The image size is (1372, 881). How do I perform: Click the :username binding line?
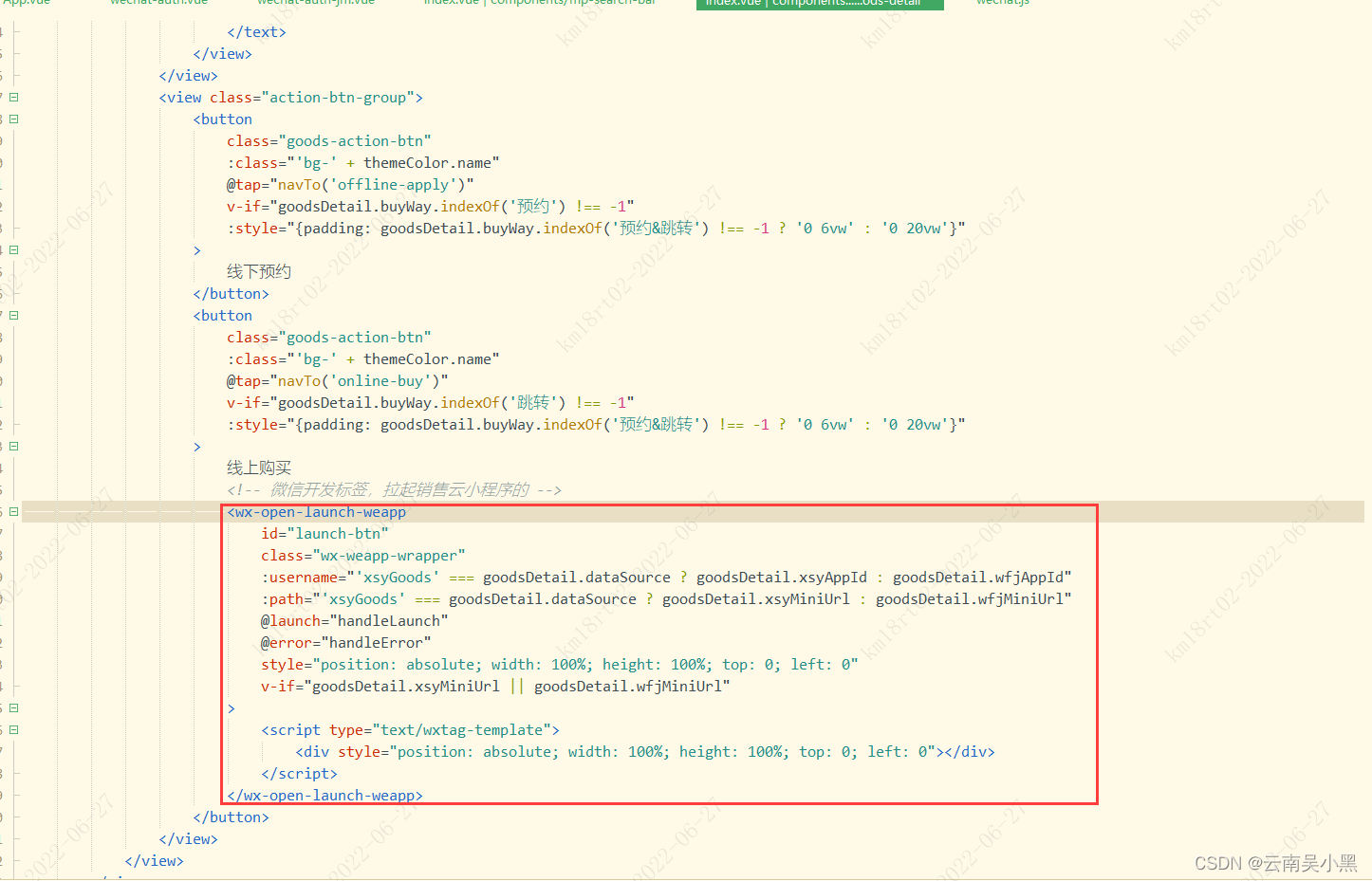[x=666, y=577]
